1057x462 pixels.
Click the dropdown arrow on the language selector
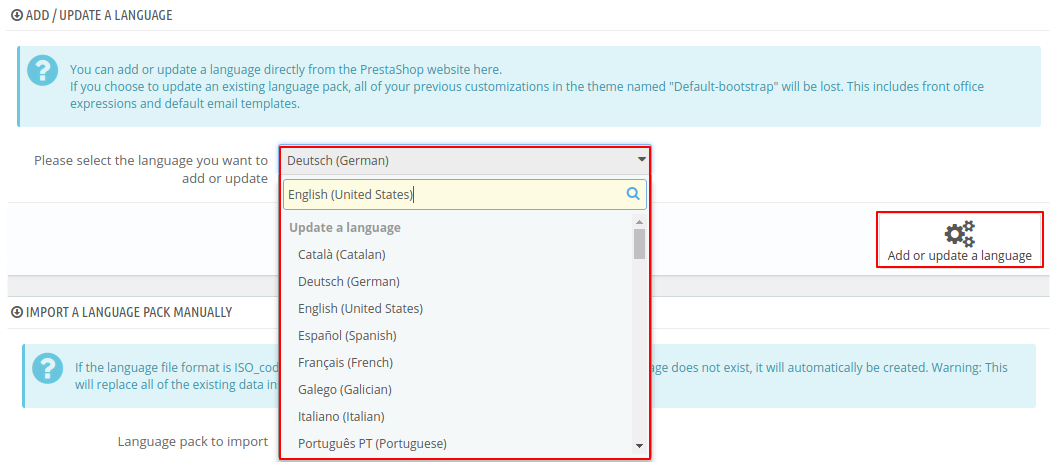(x=642, y=160)
